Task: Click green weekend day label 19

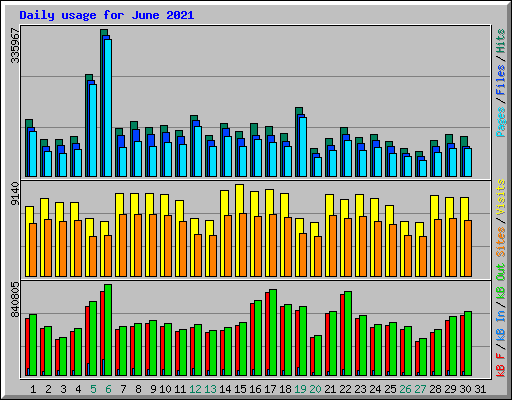Action: 300,389
